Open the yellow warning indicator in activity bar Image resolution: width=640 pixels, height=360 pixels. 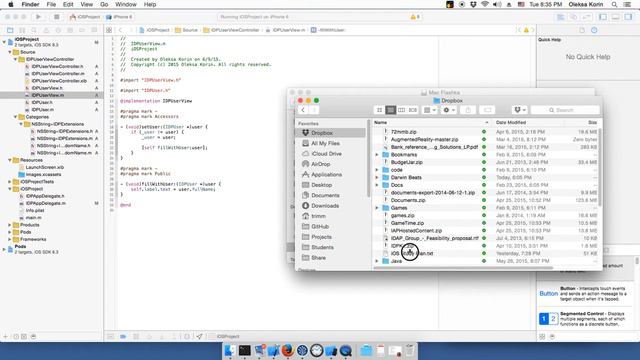[415, 17]
